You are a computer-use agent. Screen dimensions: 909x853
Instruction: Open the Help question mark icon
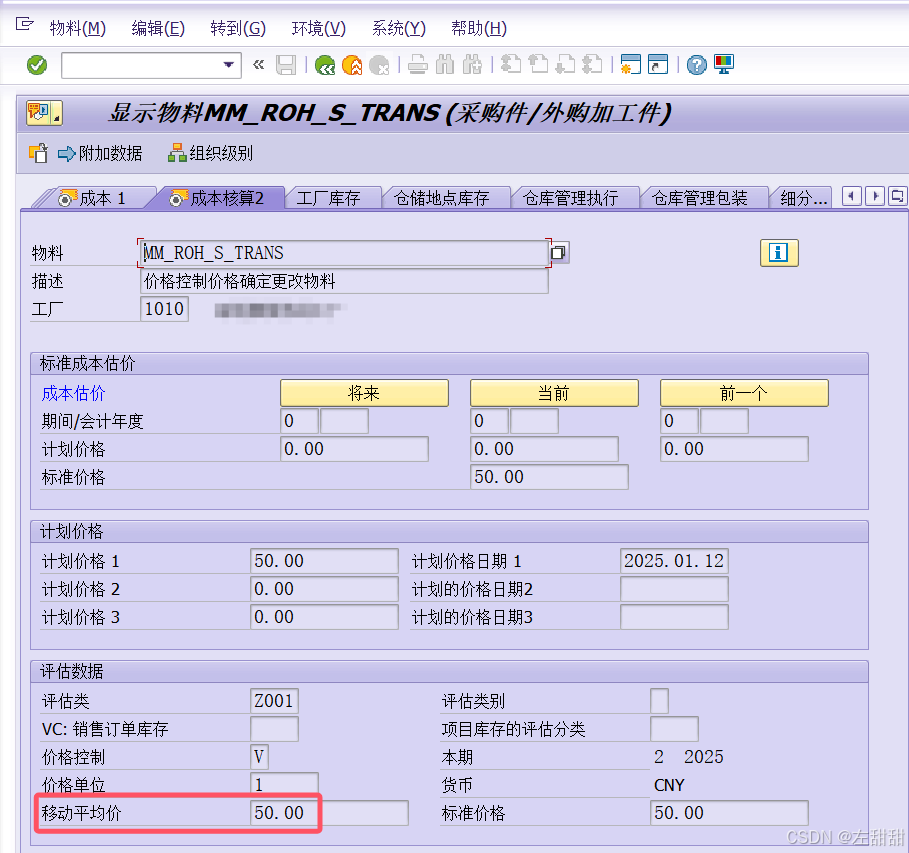[697, 65]
